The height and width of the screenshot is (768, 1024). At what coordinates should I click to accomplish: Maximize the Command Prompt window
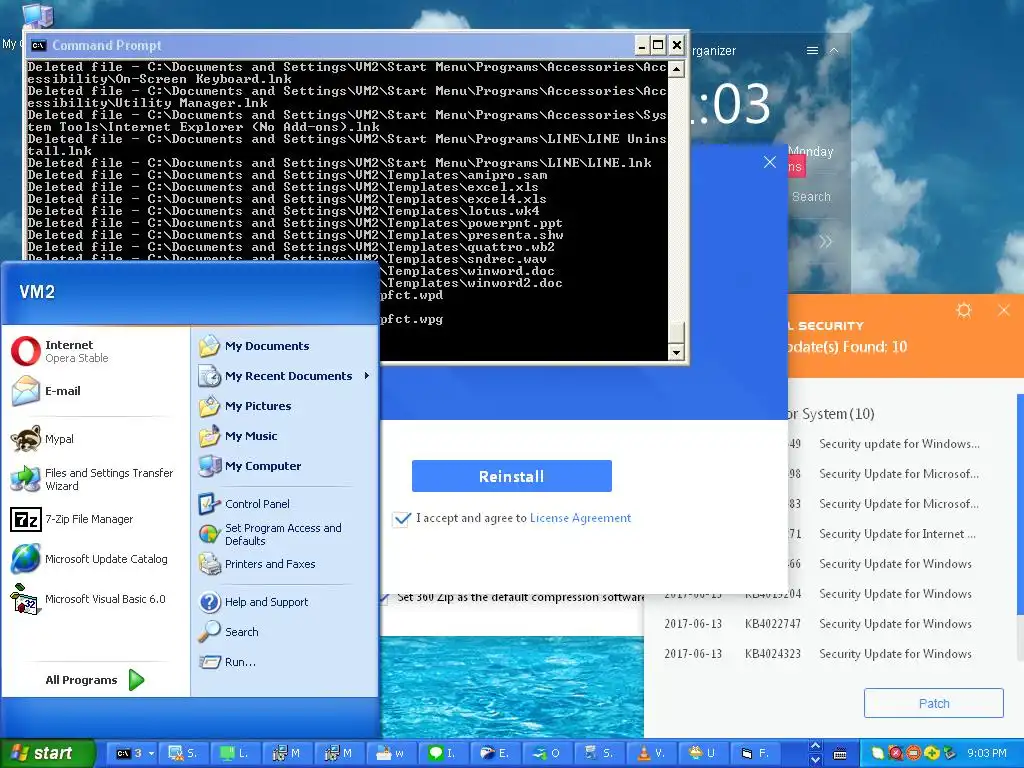pos(658,45)
